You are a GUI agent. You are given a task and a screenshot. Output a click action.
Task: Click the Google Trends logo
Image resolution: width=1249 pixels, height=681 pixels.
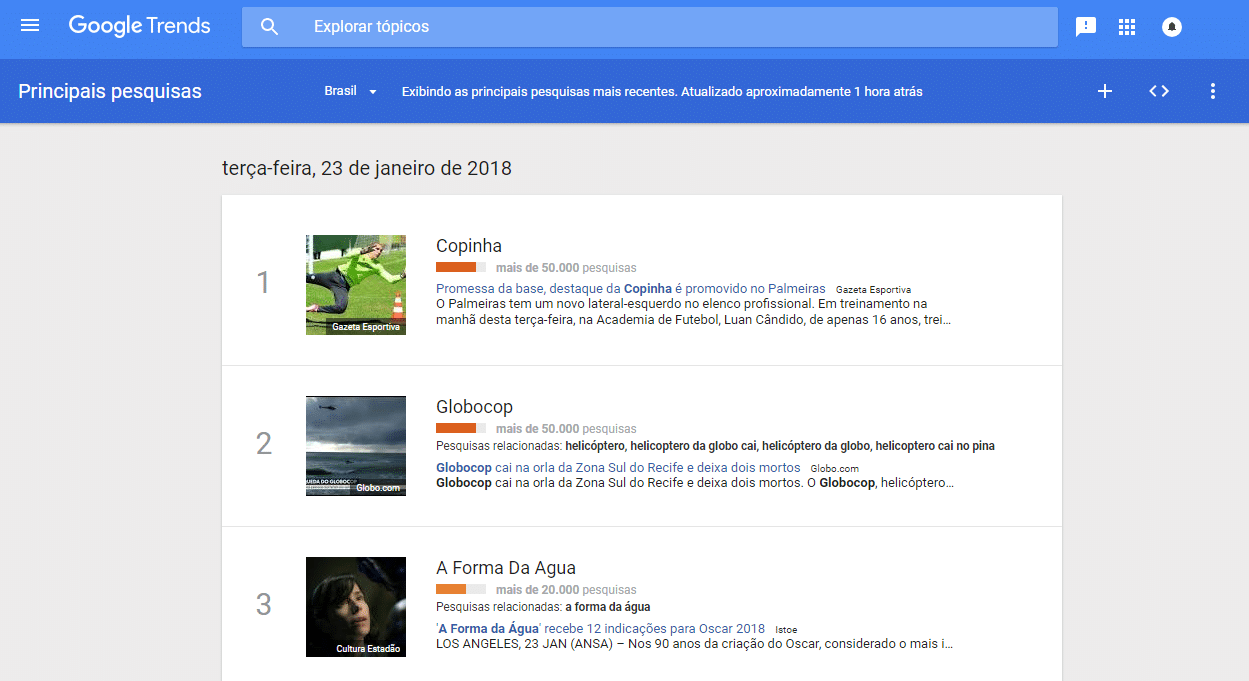tap(140, 27)
